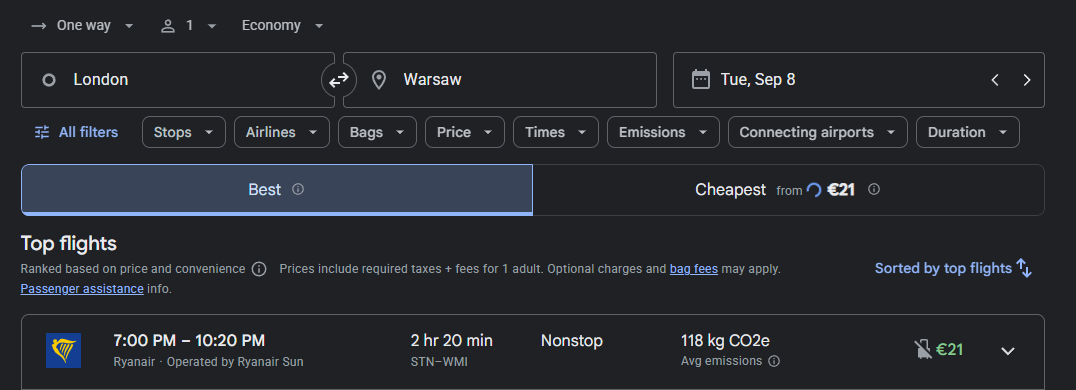Open the Emissions filter
Viewport: 1076px width, 390px height.
click(x=664, y=133)
